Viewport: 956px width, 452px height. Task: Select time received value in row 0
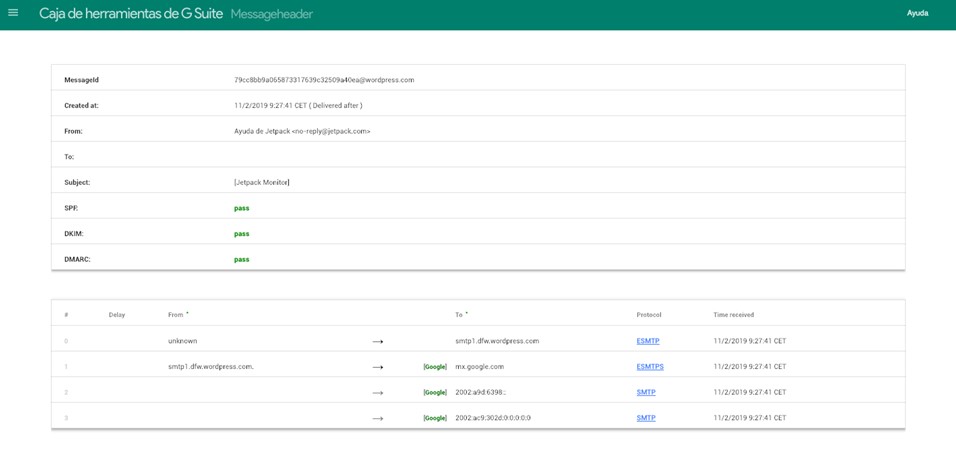749,341
